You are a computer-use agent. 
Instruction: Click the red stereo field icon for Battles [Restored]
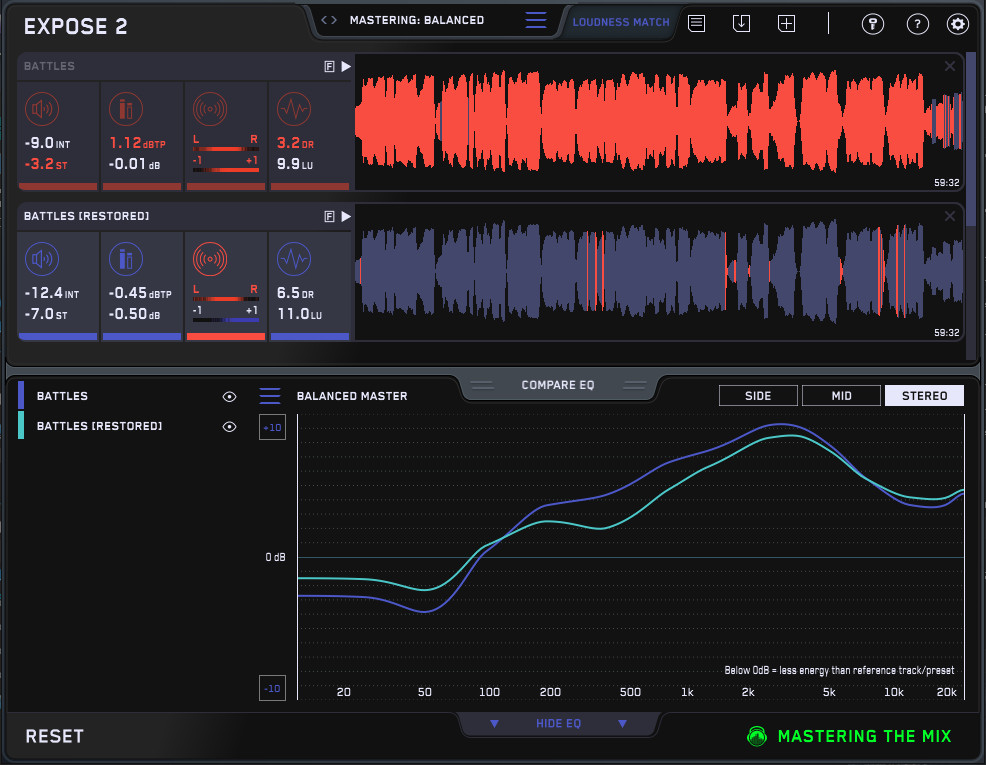209,260
